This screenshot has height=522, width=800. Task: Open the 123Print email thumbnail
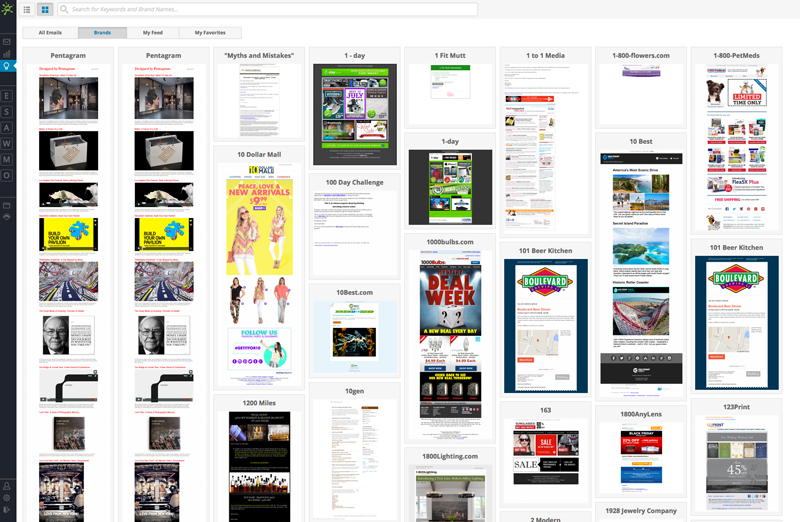pyautogui.click(x=736, y=462)
